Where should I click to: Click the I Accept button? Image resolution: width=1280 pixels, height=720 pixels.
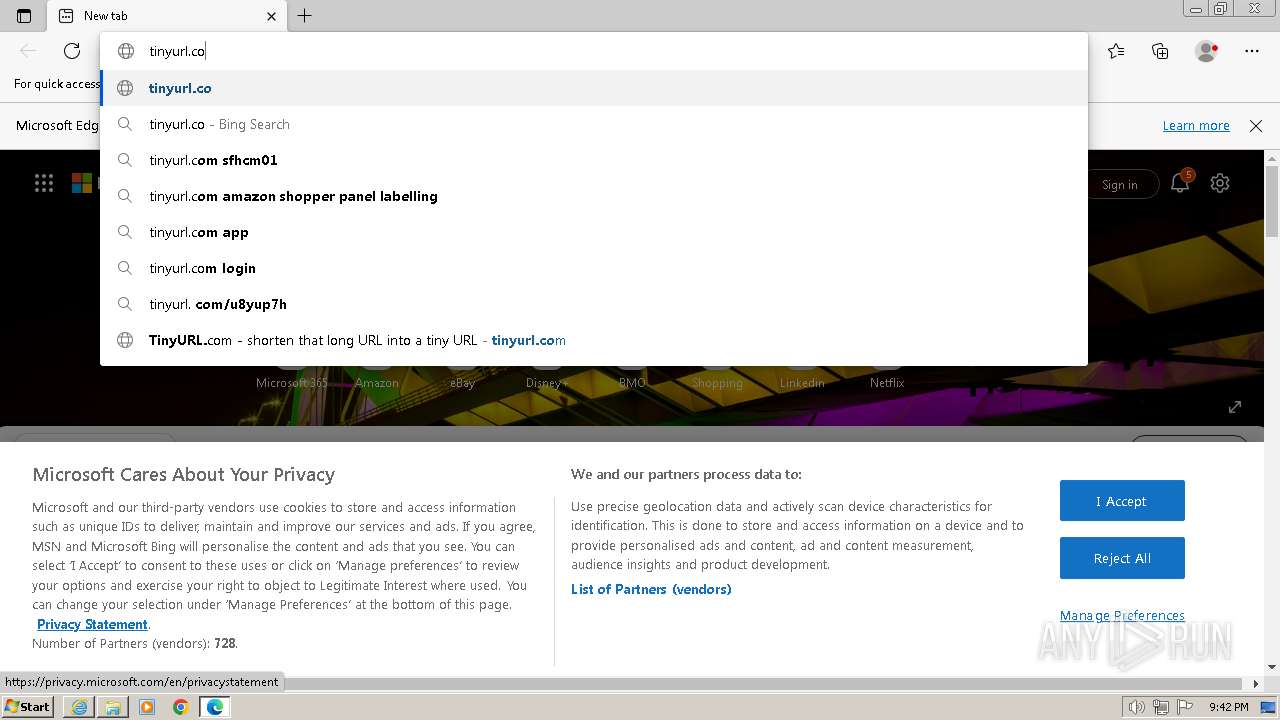pyautogui.click(x=1122, y=501)
